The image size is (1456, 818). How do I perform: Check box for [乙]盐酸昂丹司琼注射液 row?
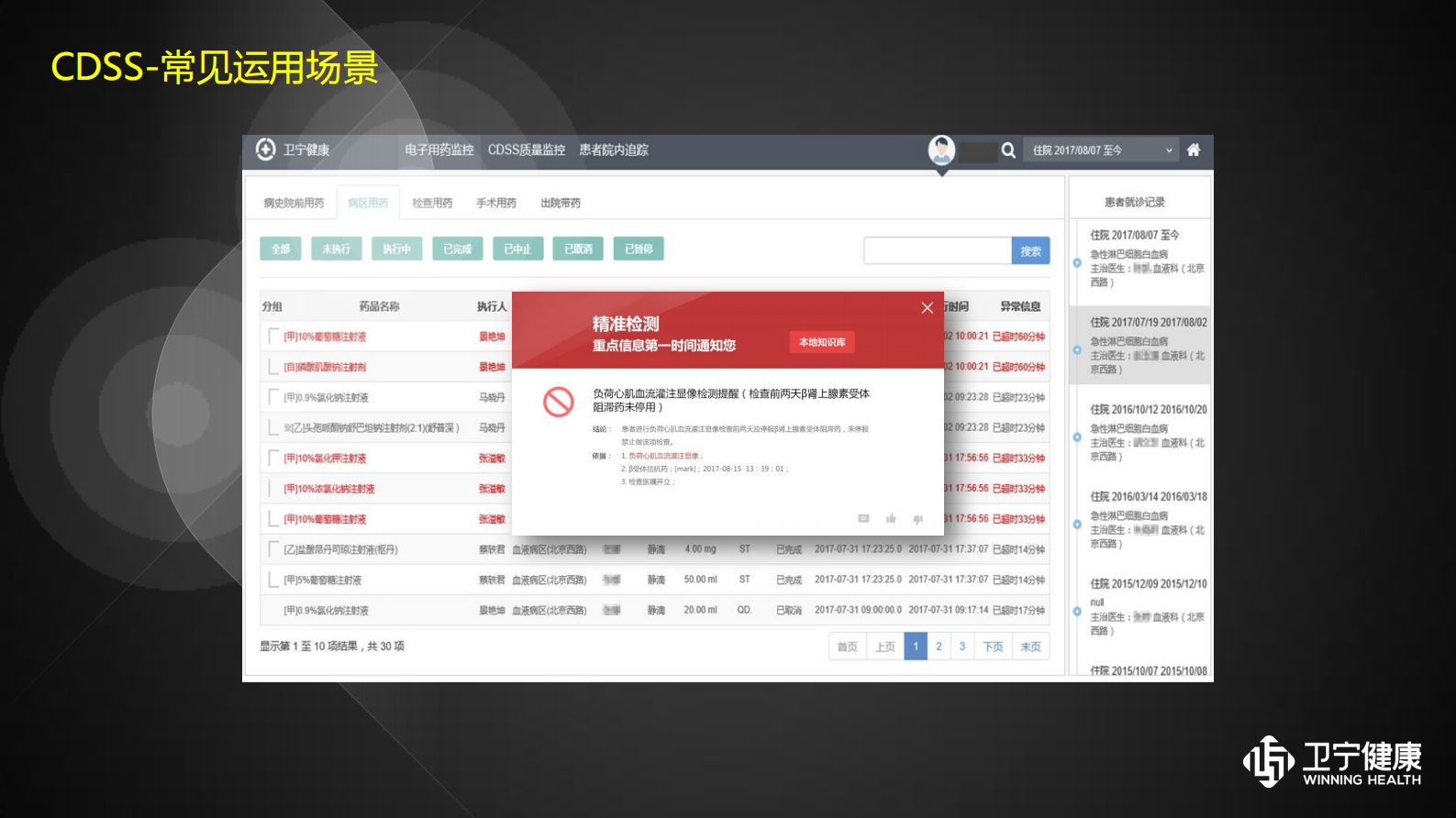coord(273,549)
